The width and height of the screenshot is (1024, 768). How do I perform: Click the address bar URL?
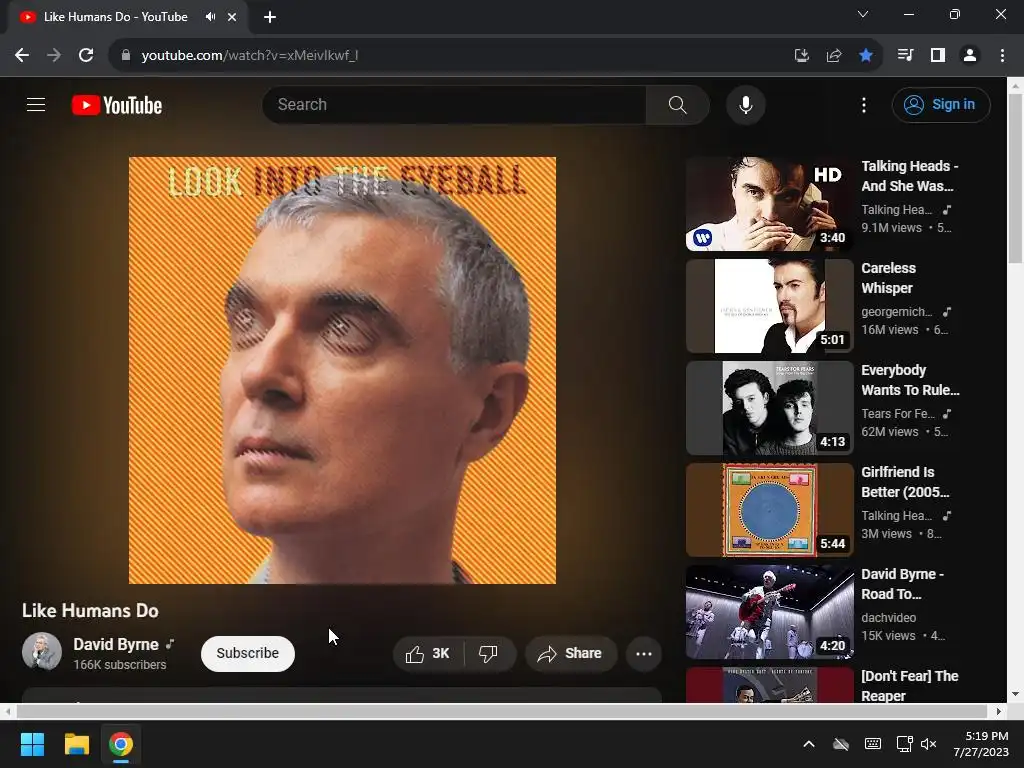click(249, 56)
